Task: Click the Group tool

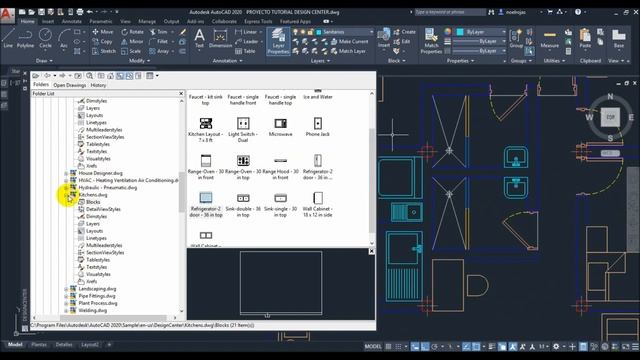Action: 516,39
